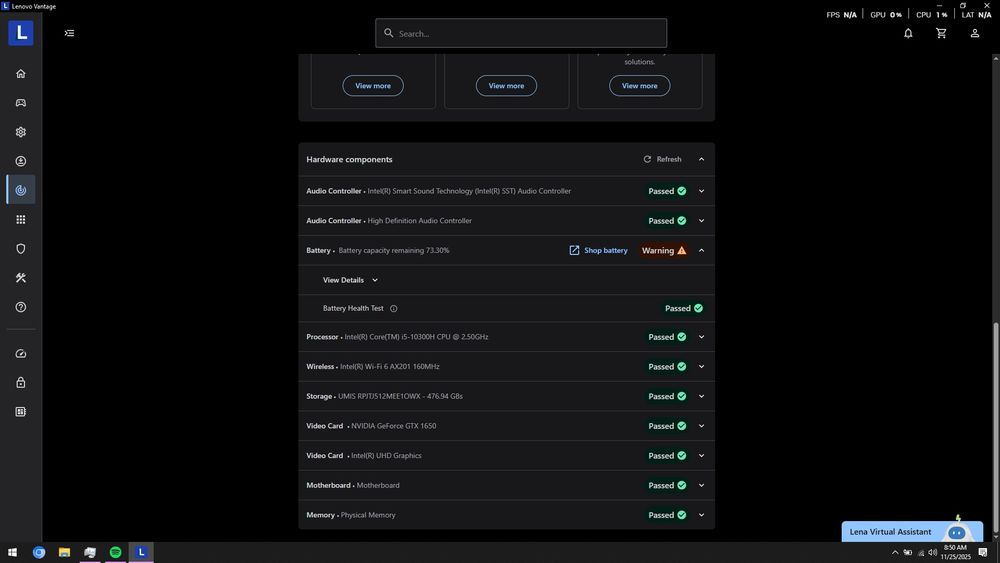Viewport: 1000px width, 563px height.
Task: Open Windows Start menu
Action: click(x=12, y=552)
